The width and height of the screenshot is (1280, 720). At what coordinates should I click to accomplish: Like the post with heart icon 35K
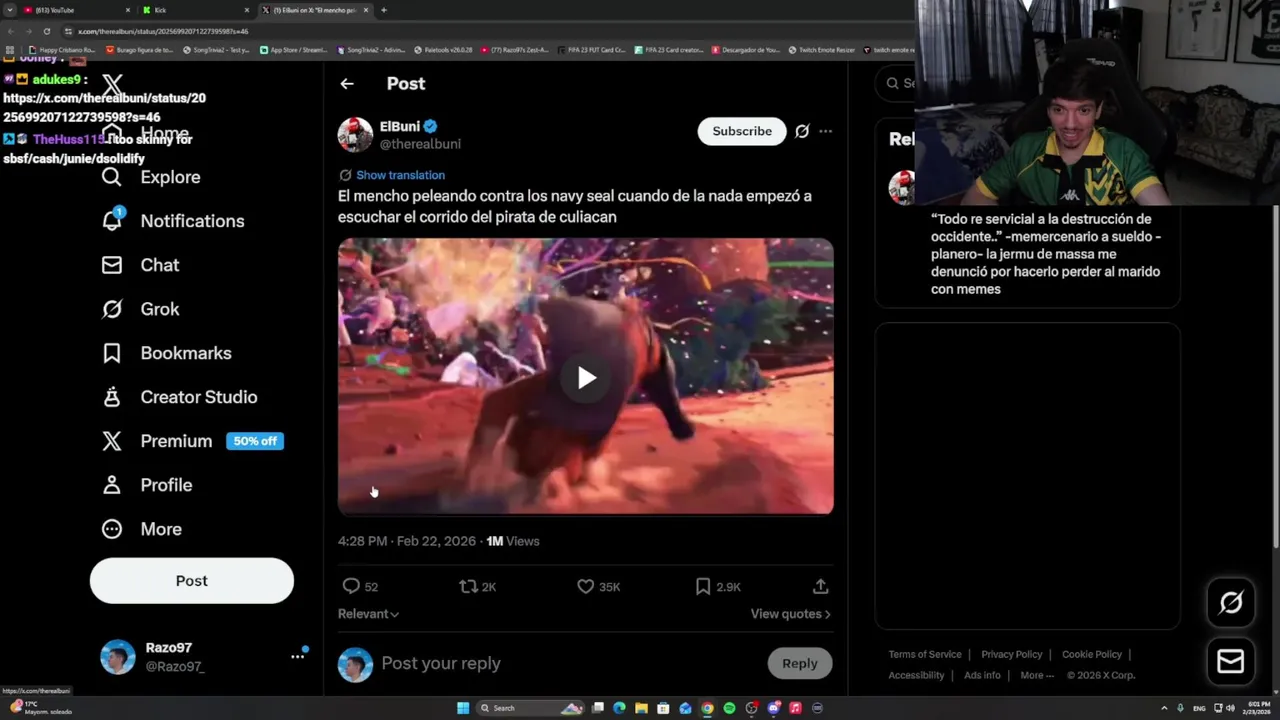pos(599,587)
